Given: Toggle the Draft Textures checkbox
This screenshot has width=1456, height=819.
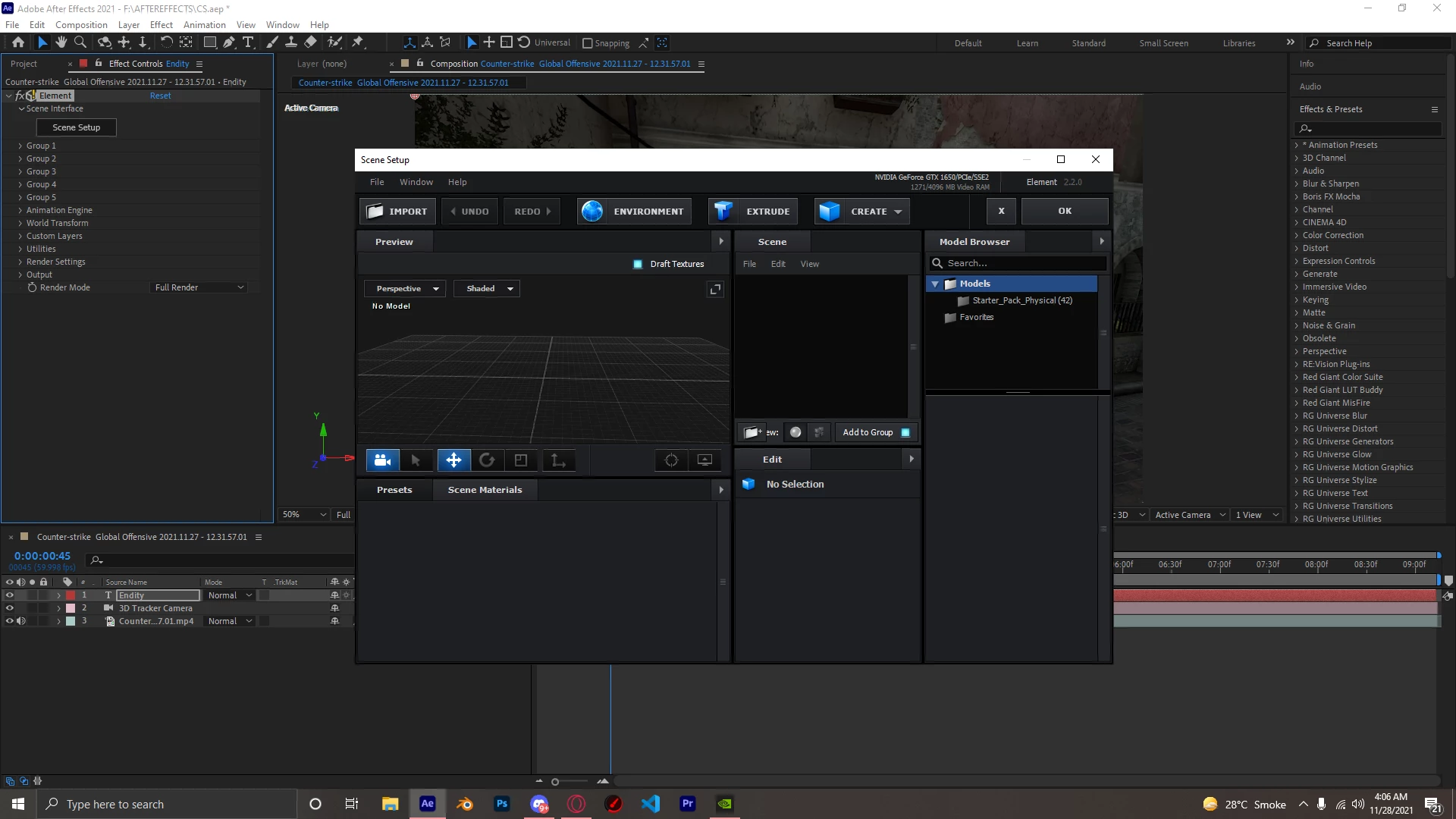Looking at the screenshot, I should click(638, 264).
